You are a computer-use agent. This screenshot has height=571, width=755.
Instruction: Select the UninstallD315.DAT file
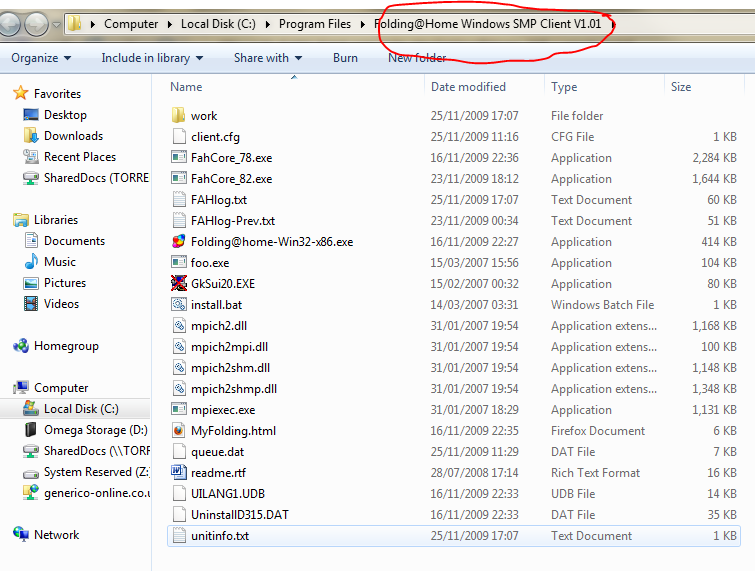240,515
